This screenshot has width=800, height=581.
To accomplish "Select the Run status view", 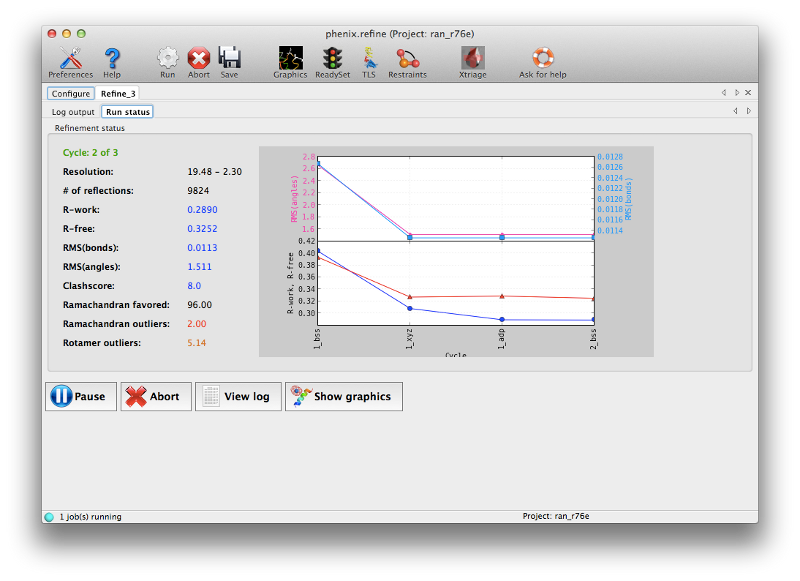I will coord(126,111).
